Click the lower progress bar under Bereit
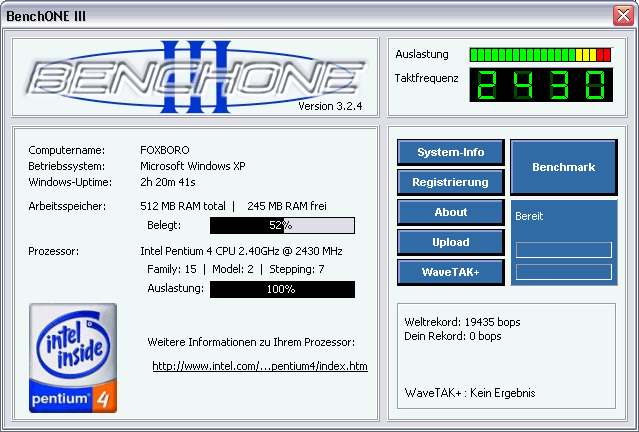This screenshot has height=432, width=639. [x=564, y=272]
